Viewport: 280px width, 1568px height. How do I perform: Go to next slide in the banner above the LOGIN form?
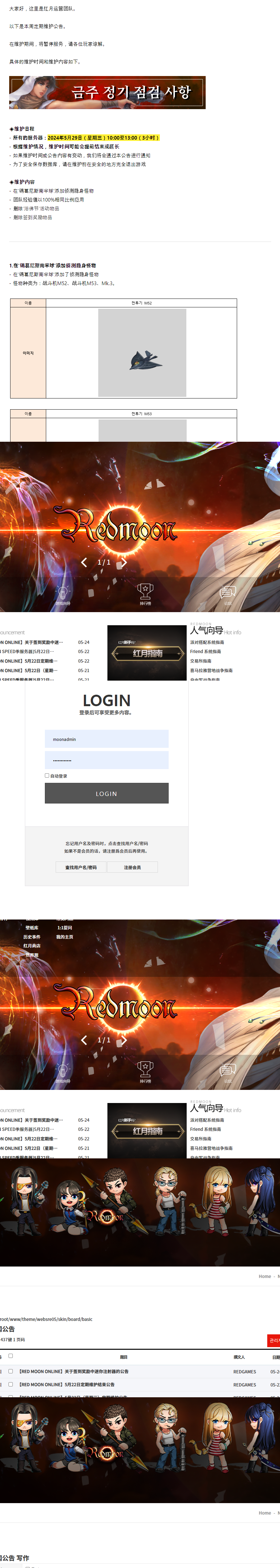(123, 562)
